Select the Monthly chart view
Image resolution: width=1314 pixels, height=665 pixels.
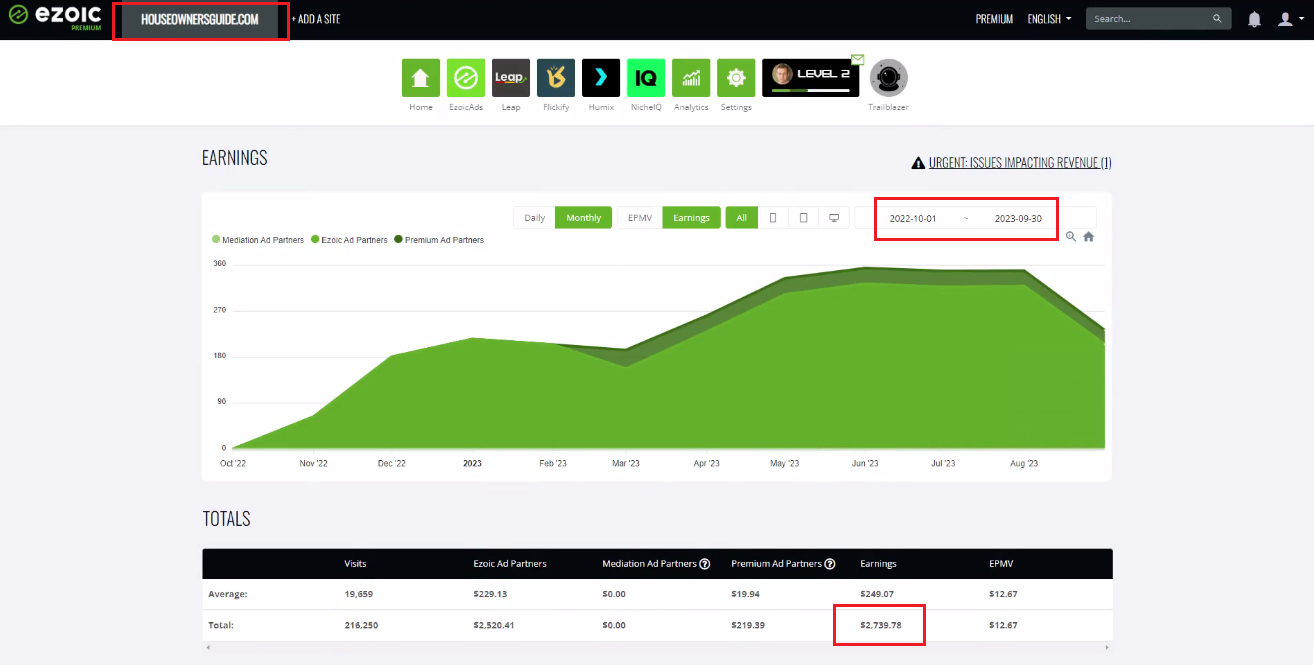pyautogui.click(x=584, y=218)
